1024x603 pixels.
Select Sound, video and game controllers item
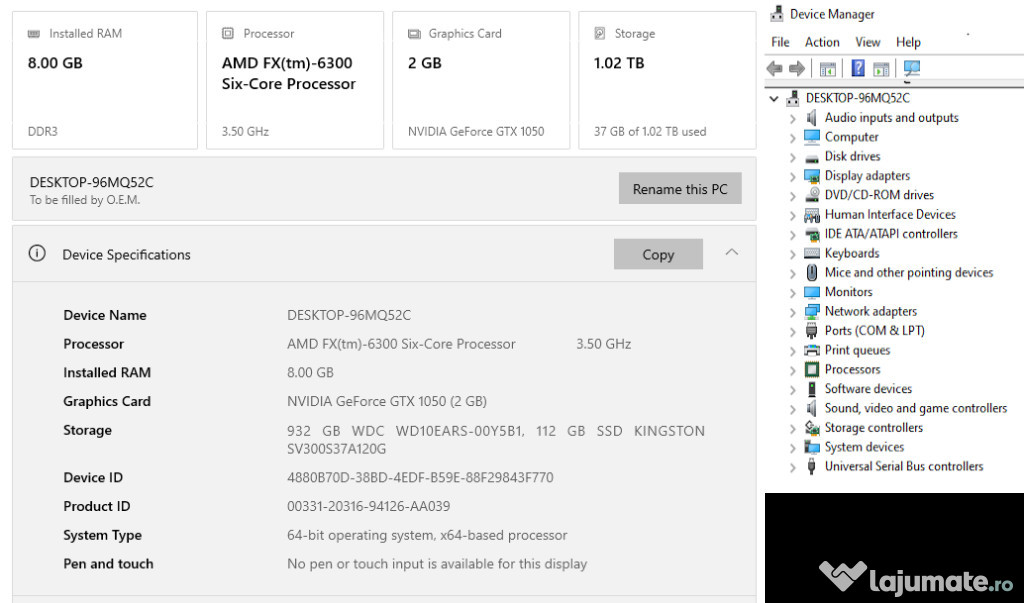point(915,408)
